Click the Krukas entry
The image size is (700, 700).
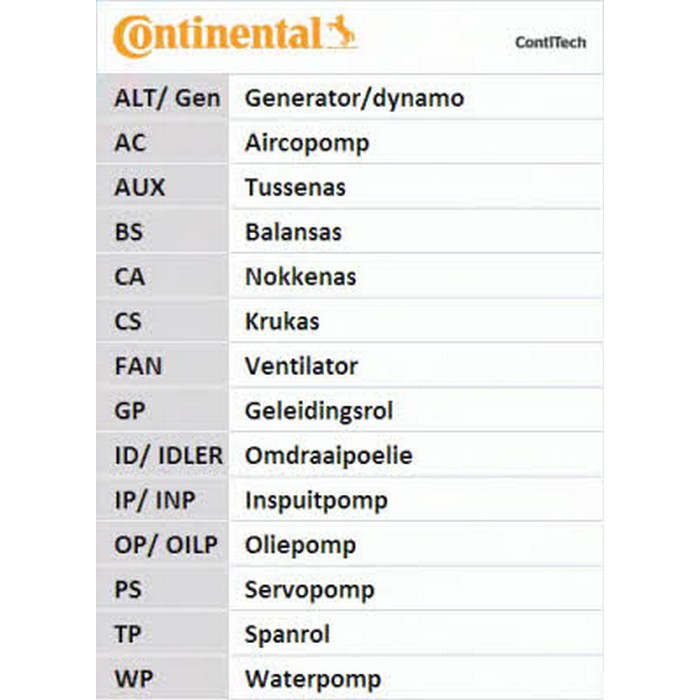[282, 322]
